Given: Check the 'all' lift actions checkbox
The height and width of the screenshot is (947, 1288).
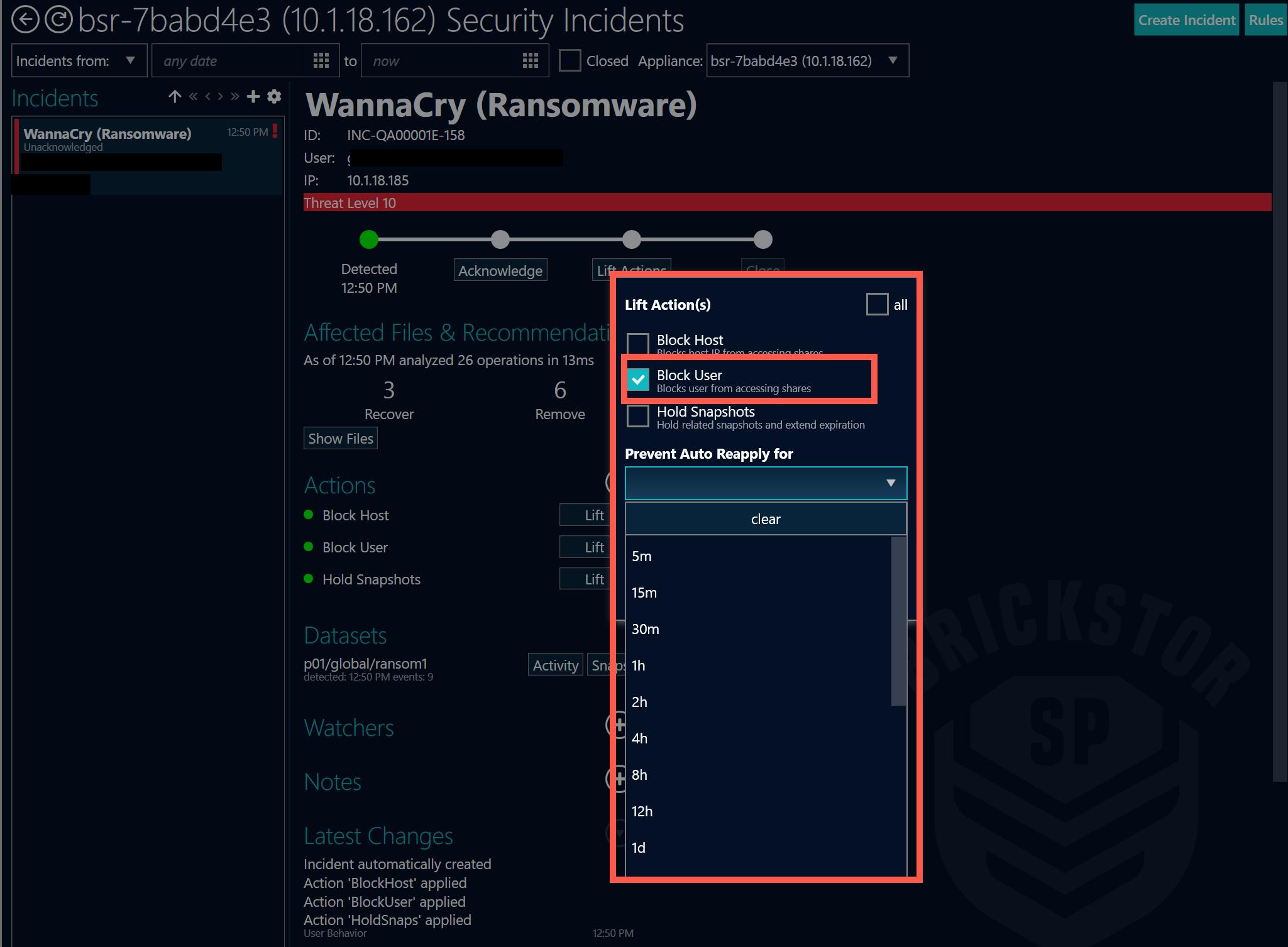Looking at the screenshot, I should pyautogui.click(x=877, y=305).
